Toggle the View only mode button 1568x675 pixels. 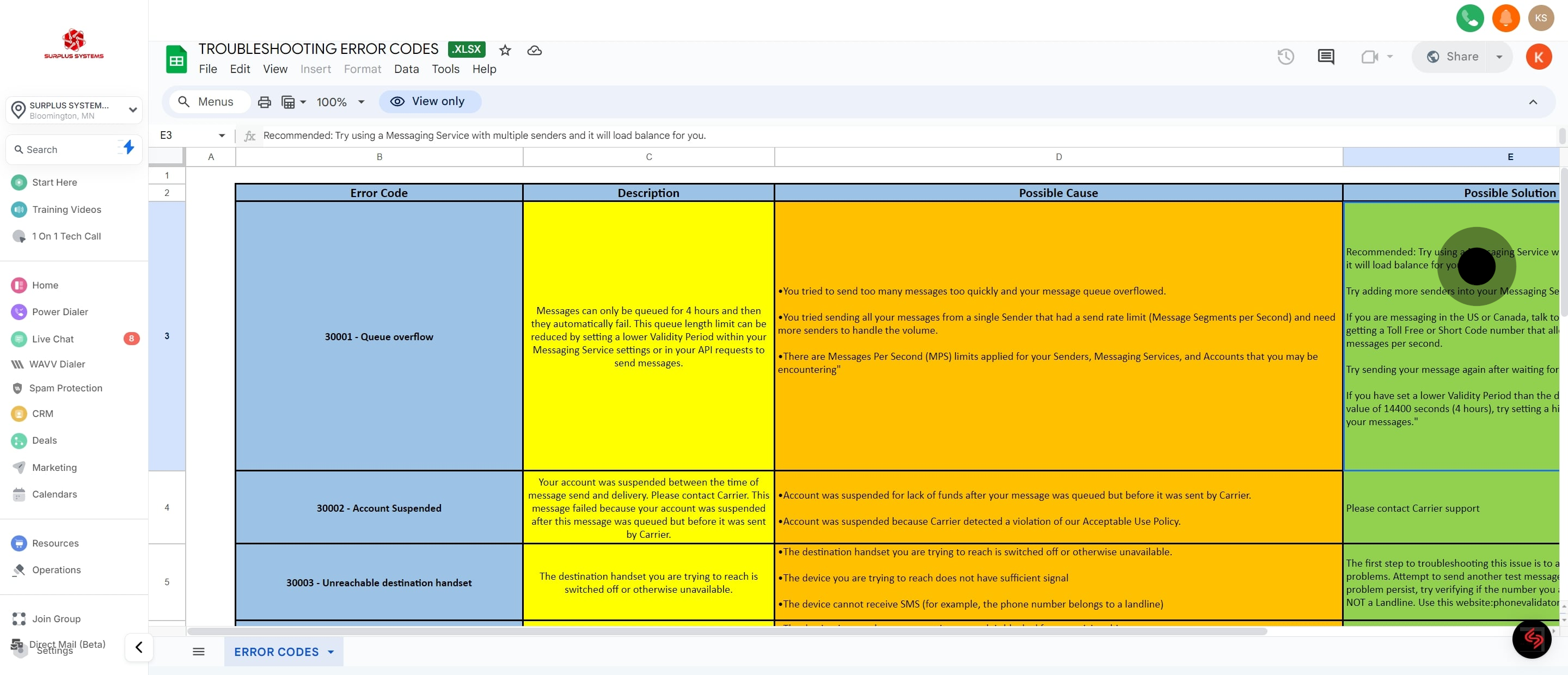click(429, 101)
